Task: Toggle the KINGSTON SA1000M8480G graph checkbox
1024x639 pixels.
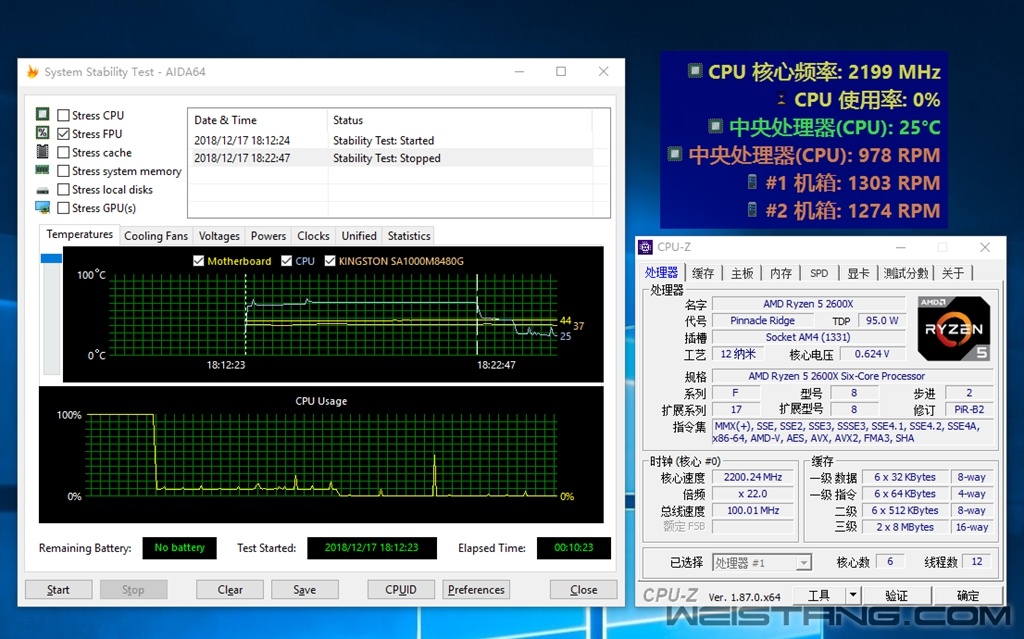Action: 330,261
